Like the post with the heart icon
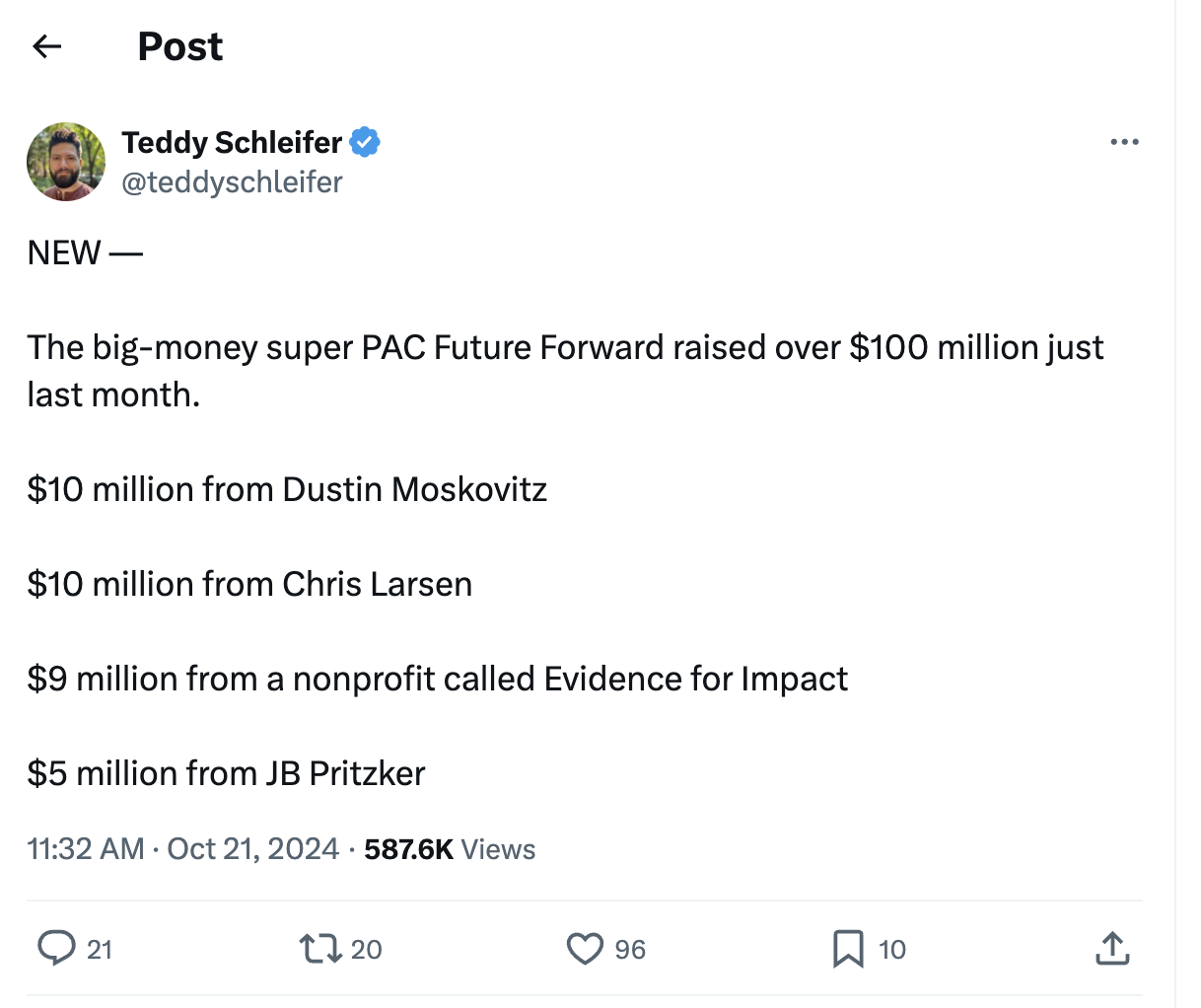 click(x=585, y=949)
